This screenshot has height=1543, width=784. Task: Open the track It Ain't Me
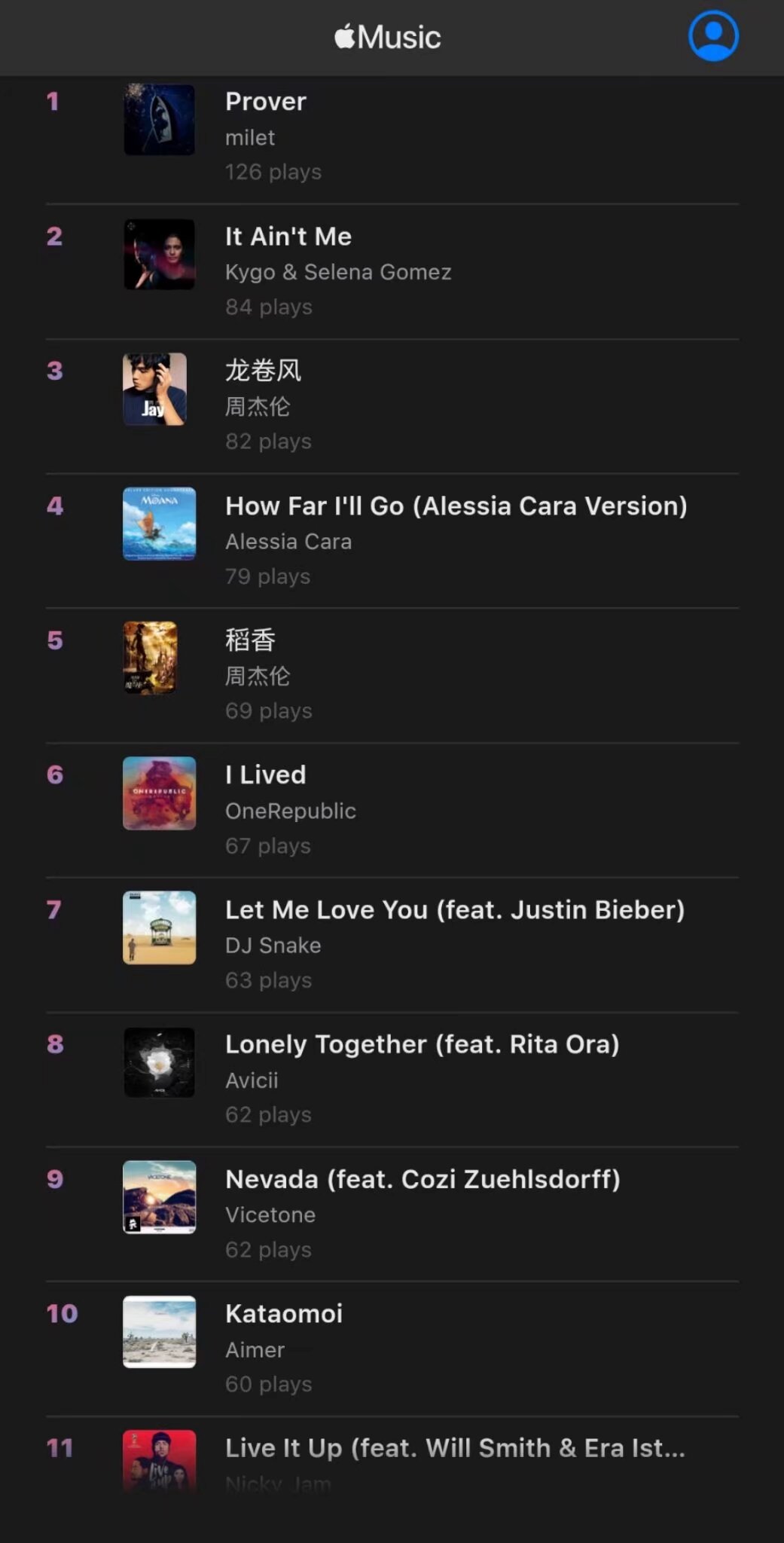(x=288, y=237)
